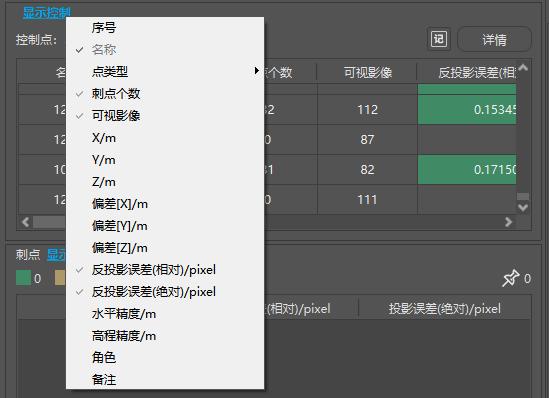Click the green cell 0.1534
This screenshot has height=398, width=549.
(467, 110)
